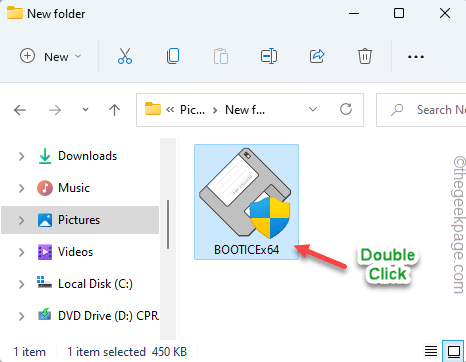Open address bar history dropdown
466x362 pixels.
(x=313, y=109)
